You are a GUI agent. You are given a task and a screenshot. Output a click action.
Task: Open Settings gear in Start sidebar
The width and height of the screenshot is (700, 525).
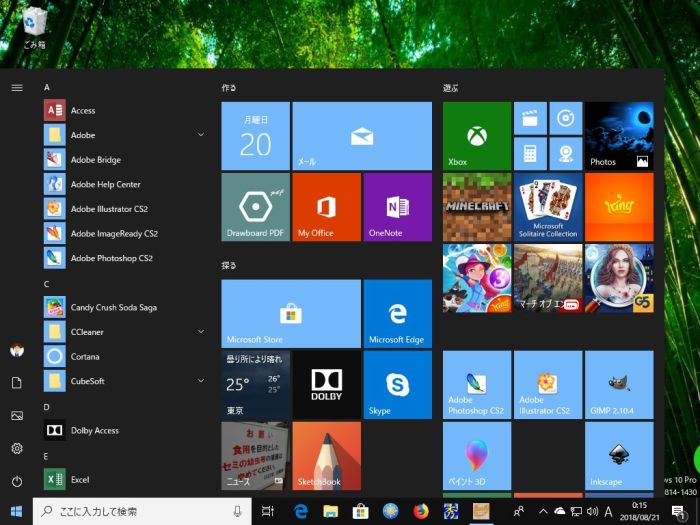click(x=17, y=449)
